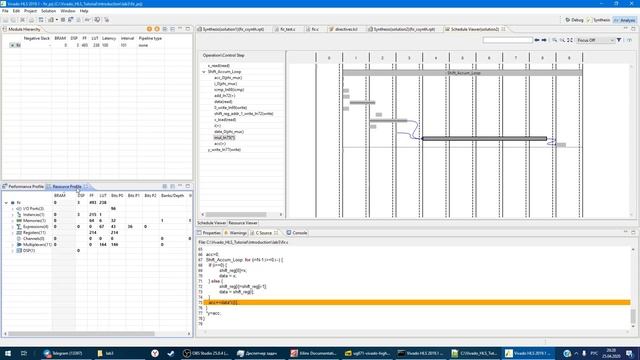Maximize the bottom C Source panel

(633, 232)
